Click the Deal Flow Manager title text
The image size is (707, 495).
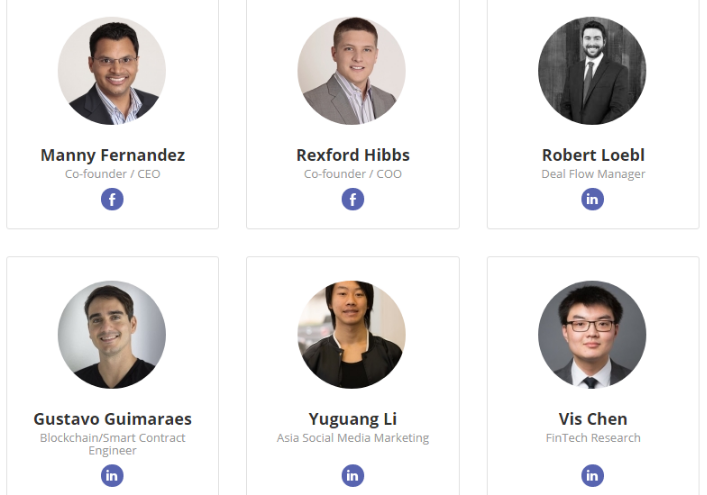(x=593, y=174)
